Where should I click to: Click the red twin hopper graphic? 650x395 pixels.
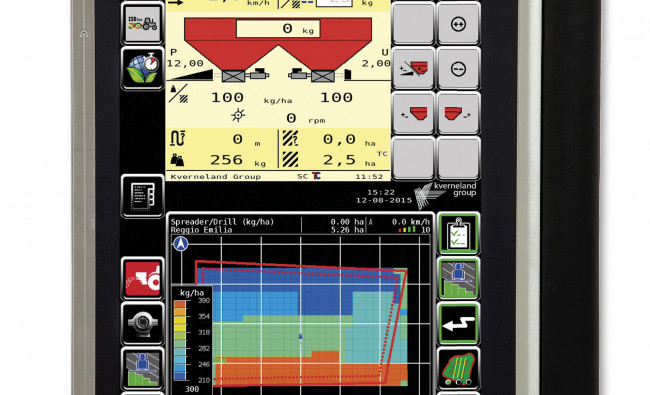[x=278, y=44]
